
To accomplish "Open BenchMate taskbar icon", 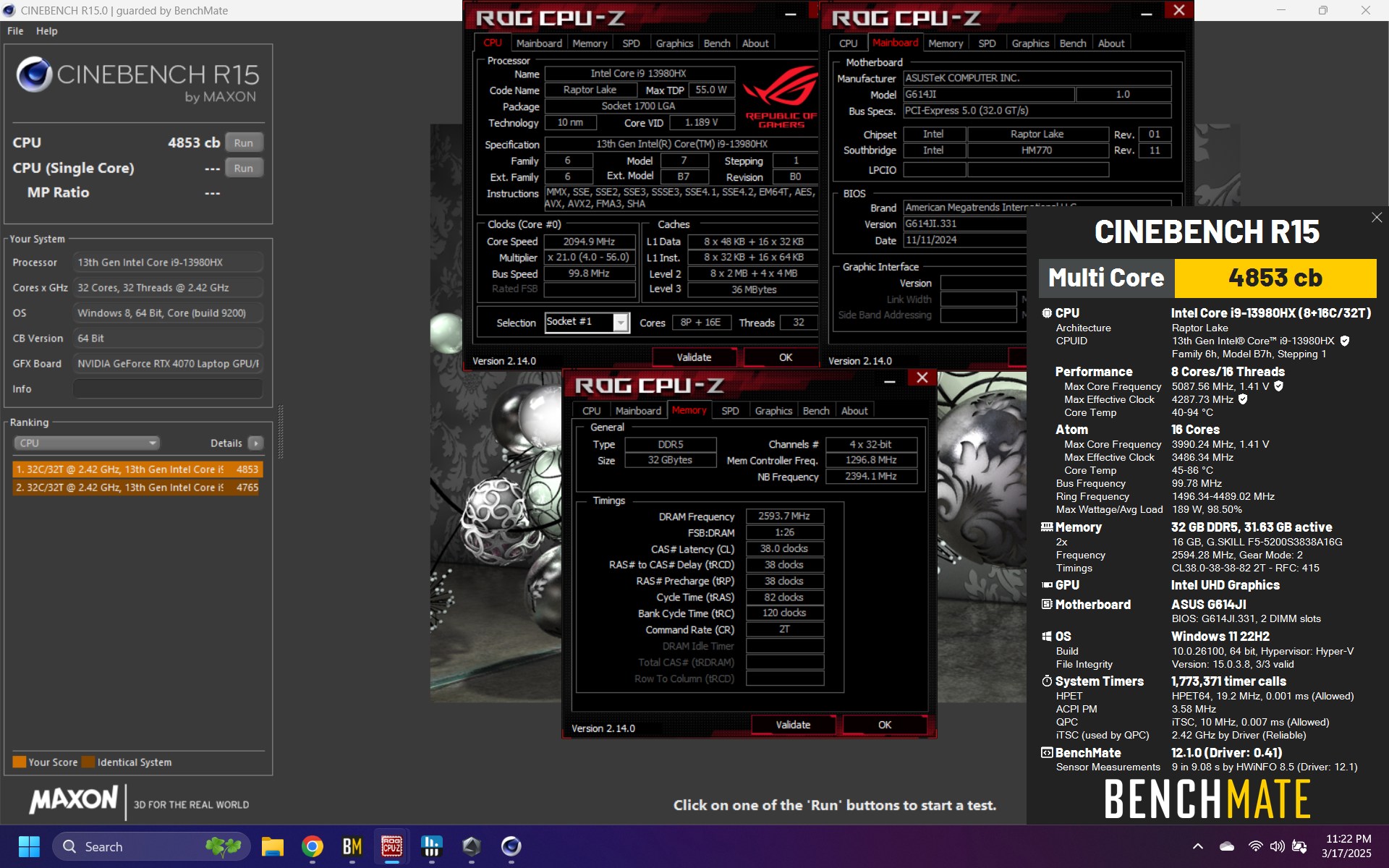I will click(352, 846).
